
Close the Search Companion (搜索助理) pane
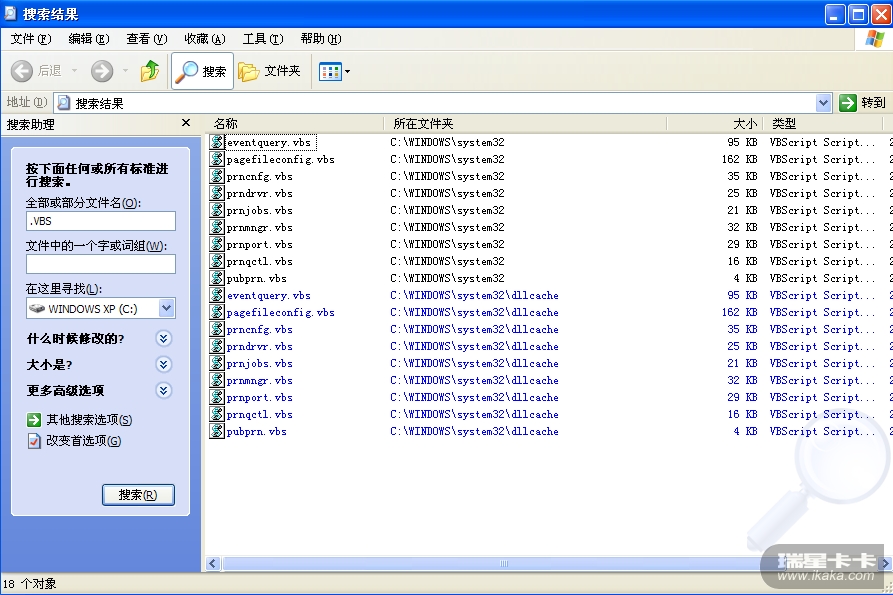pyautogui.click(x=186, y=123)
